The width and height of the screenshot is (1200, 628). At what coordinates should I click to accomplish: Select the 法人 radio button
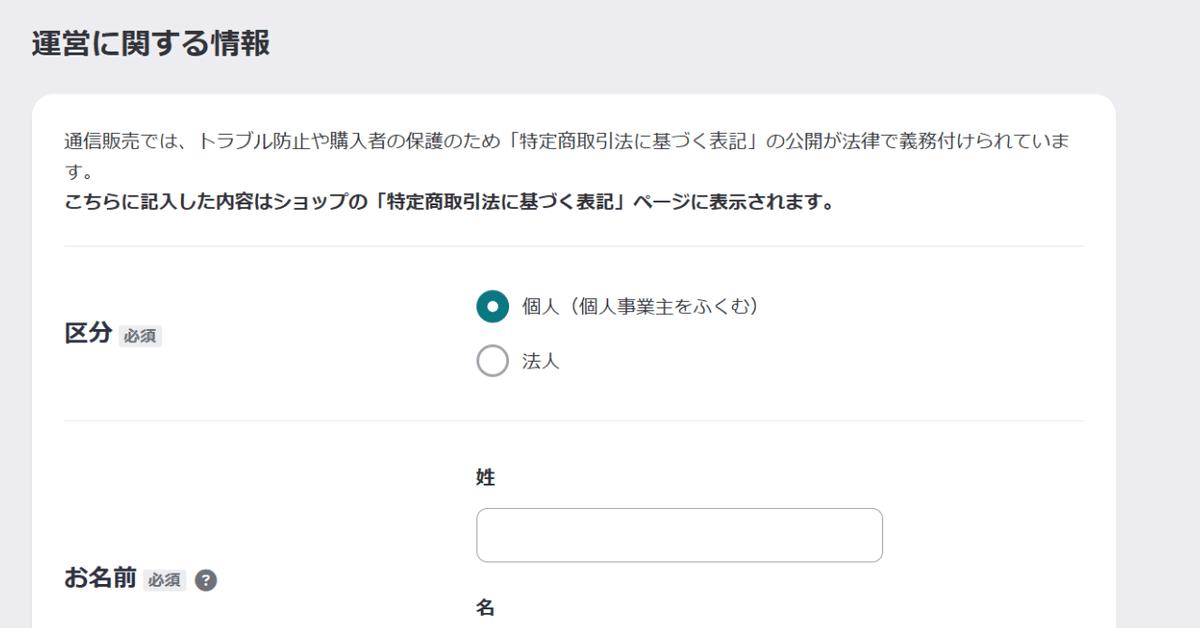pos(492,361)
